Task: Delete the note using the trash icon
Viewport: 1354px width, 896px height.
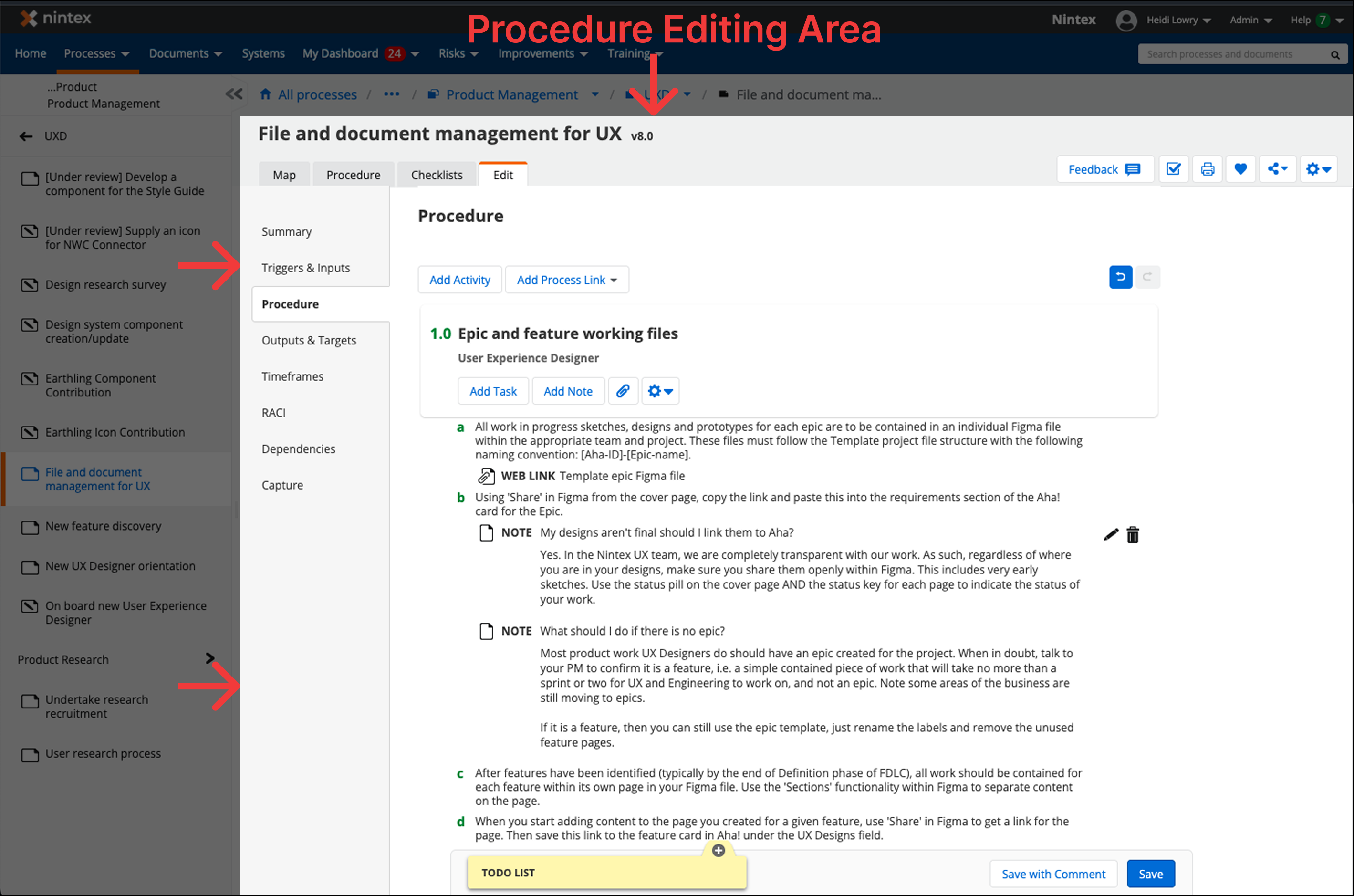Action: (1132, 535)
